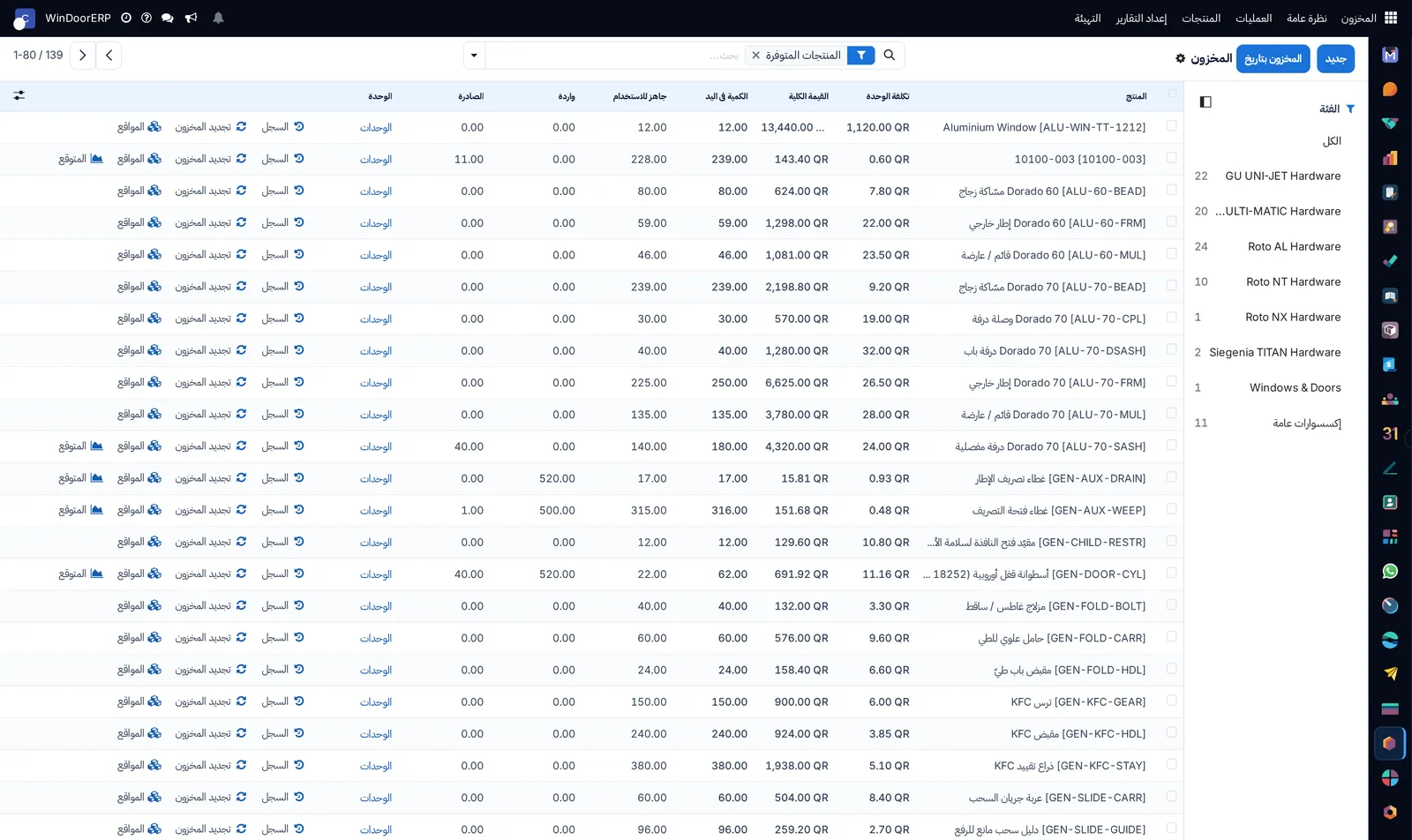
Task: Remove the المنتجات المتوفرة filter tag
Action: 755,56
